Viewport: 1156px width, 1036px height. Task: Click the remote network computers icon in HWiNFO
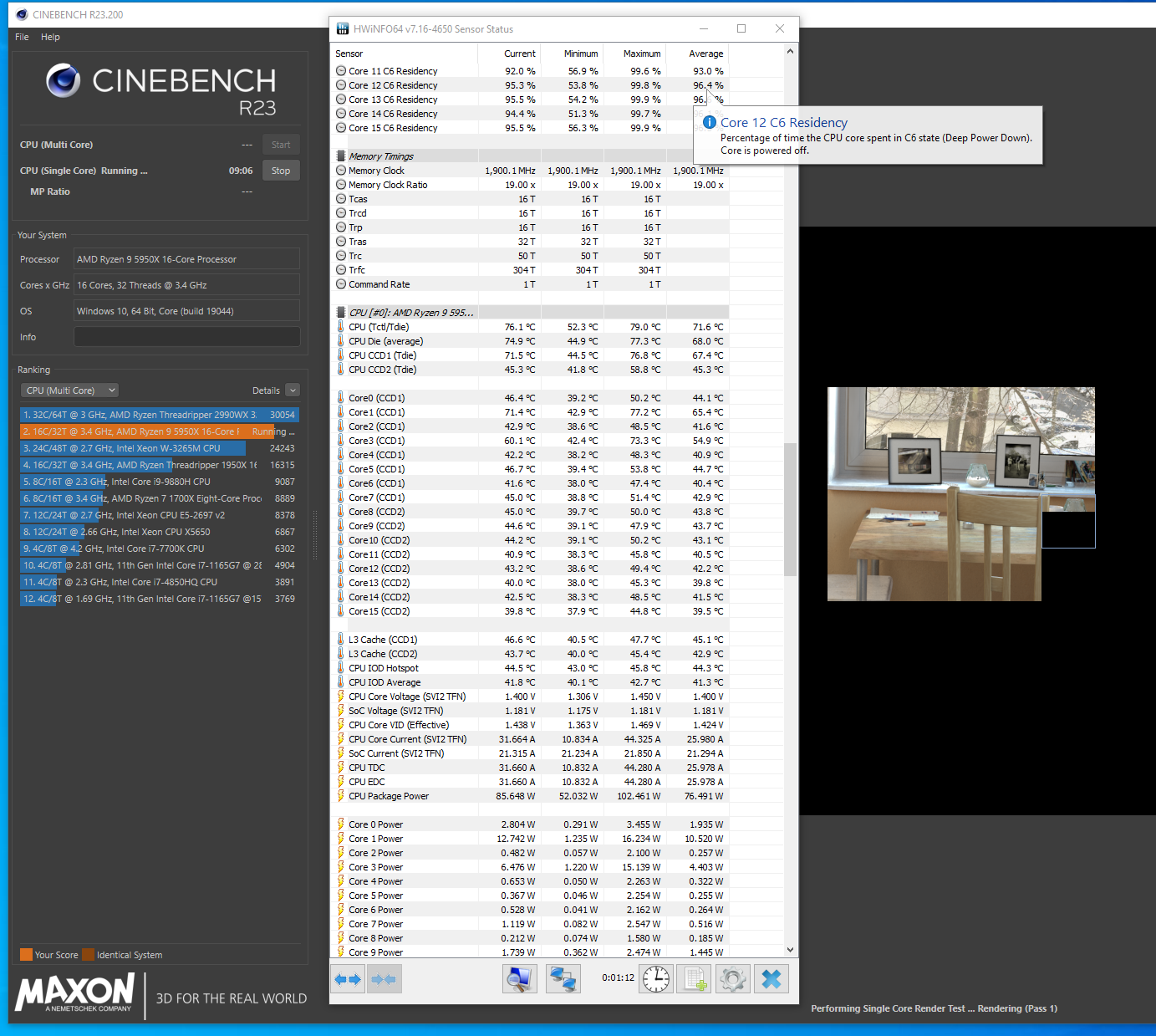point(563,978)
